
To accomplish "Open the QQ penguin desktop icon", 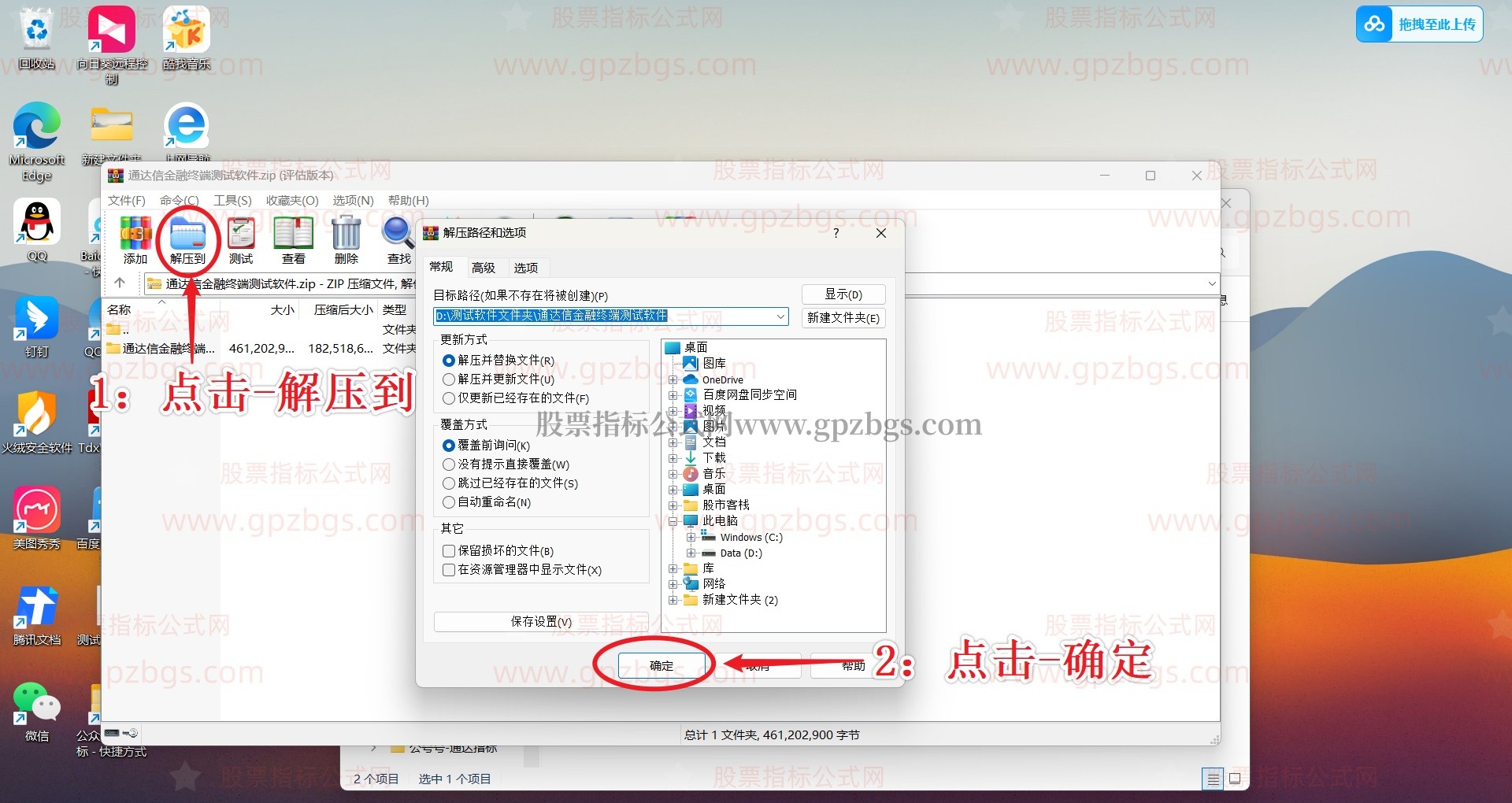I will 36,230.
